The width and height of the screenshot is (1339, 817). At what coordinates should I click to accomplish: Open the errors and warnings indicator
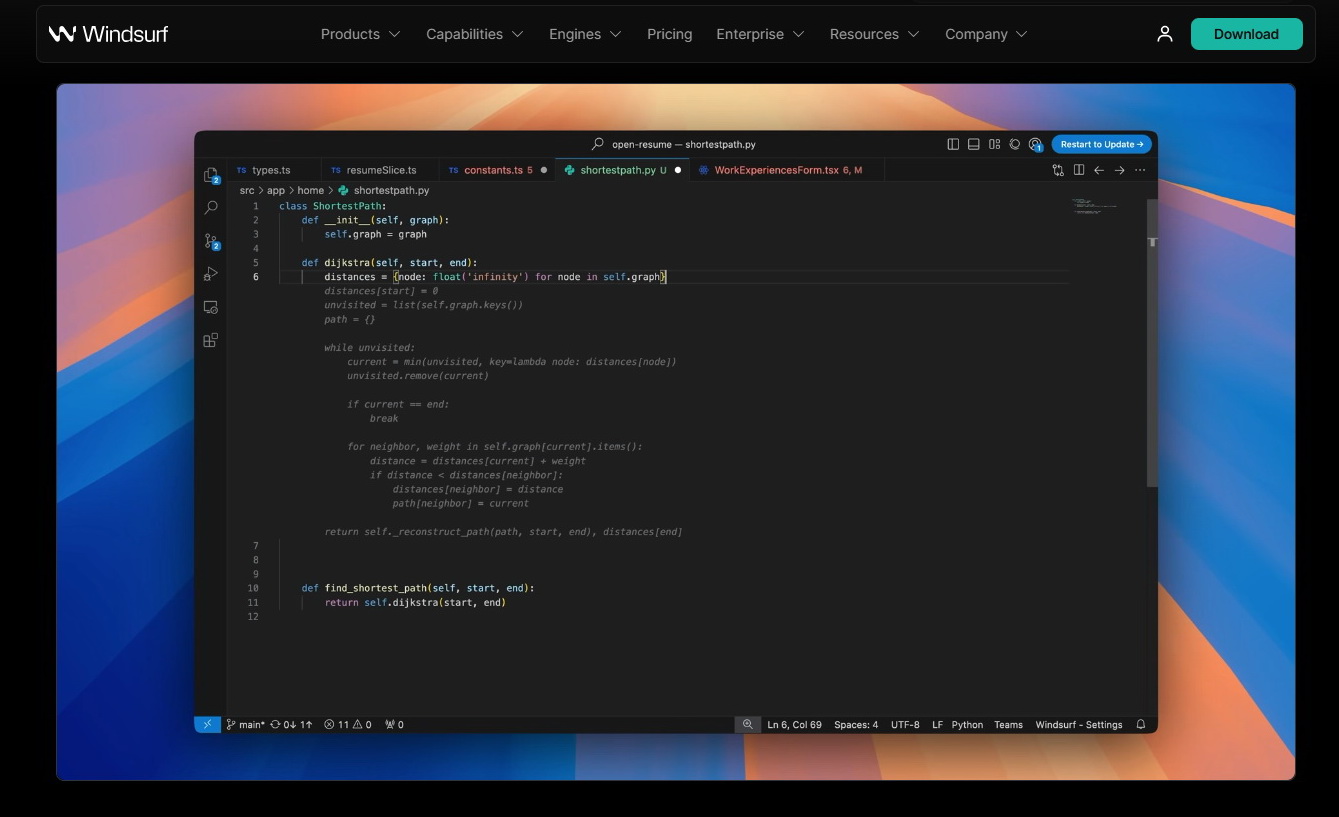(348, 724)
